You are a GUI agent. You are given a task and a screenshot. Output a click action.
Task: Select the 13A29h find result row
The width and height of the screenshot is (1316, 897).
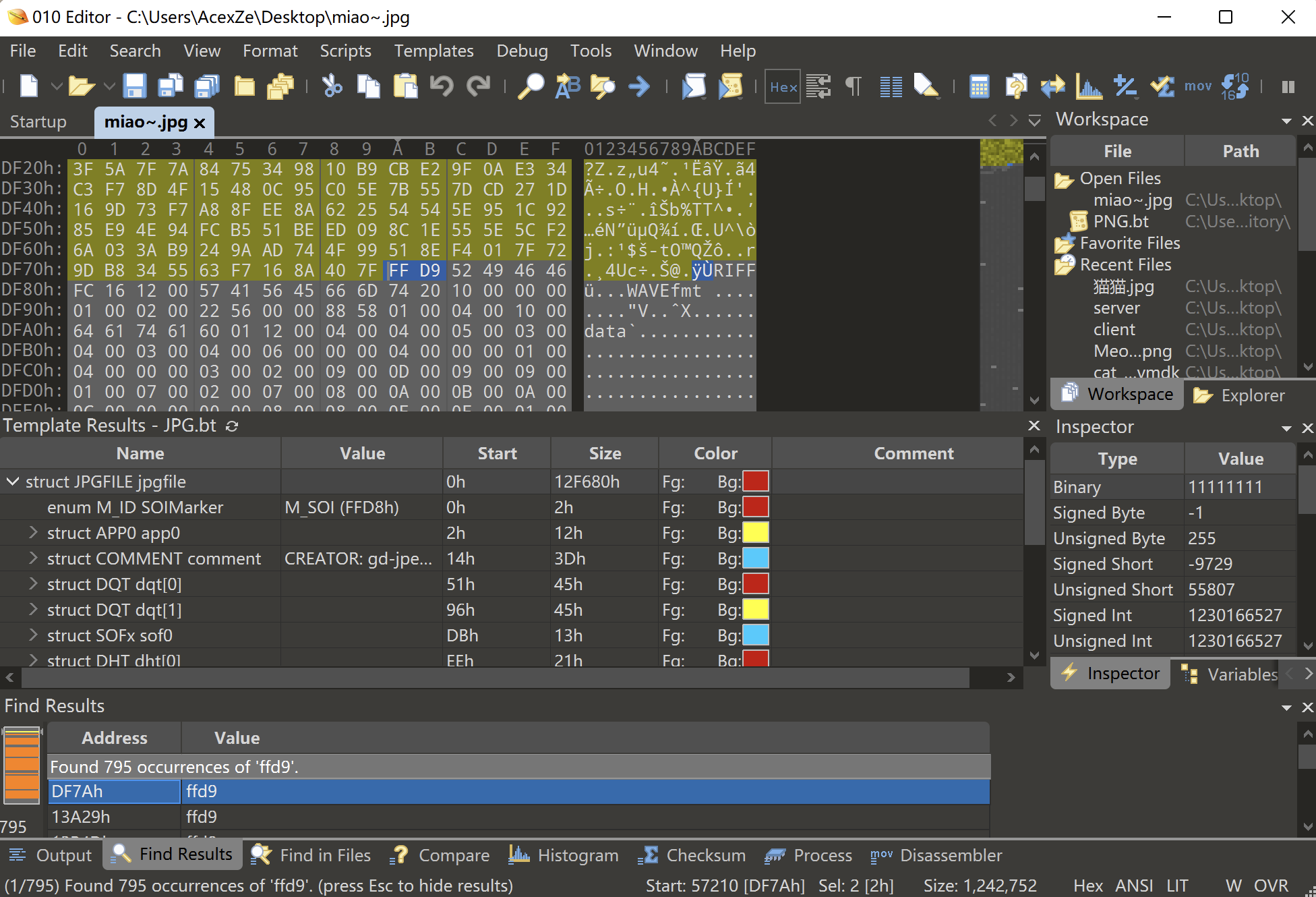(518, 817)
